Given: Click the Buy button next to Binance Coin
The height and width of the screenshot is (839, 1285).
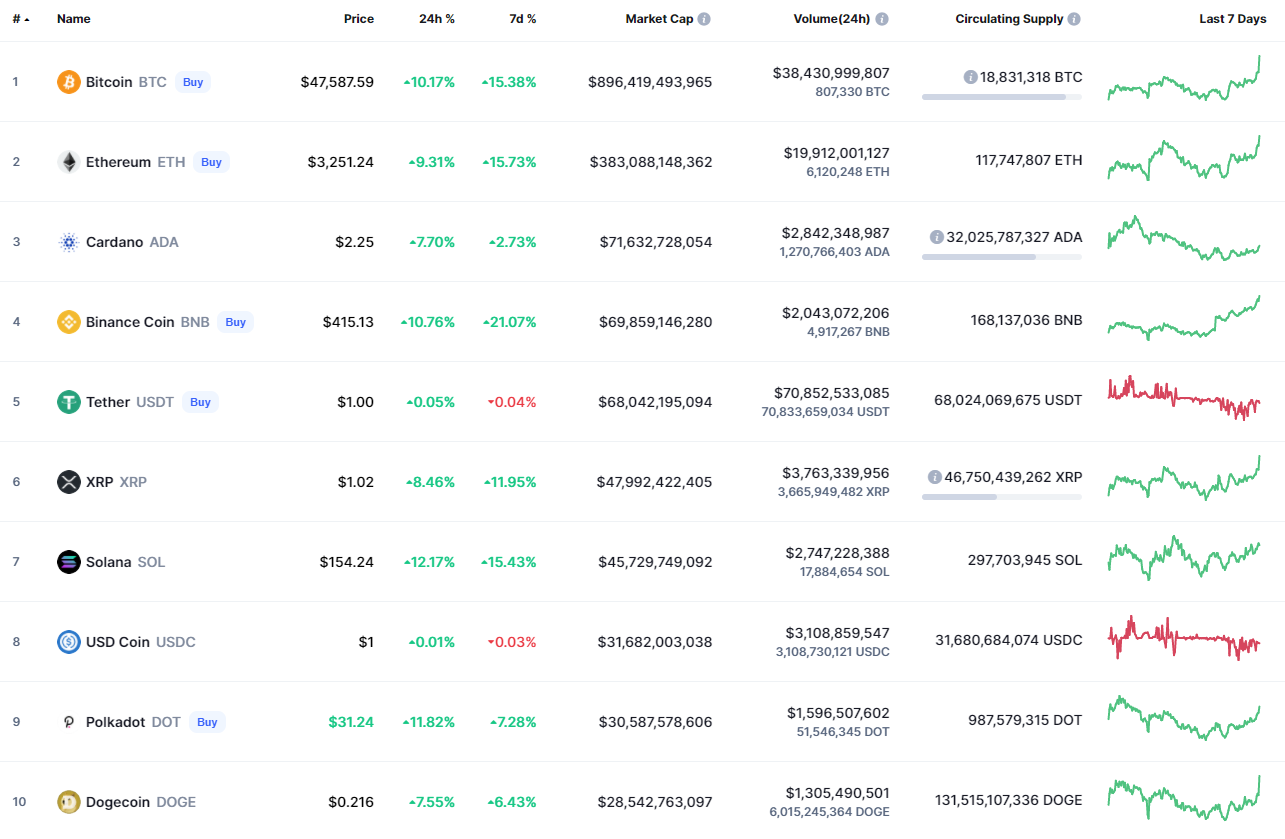Looking at the screenshot, I should coord(235,322).
